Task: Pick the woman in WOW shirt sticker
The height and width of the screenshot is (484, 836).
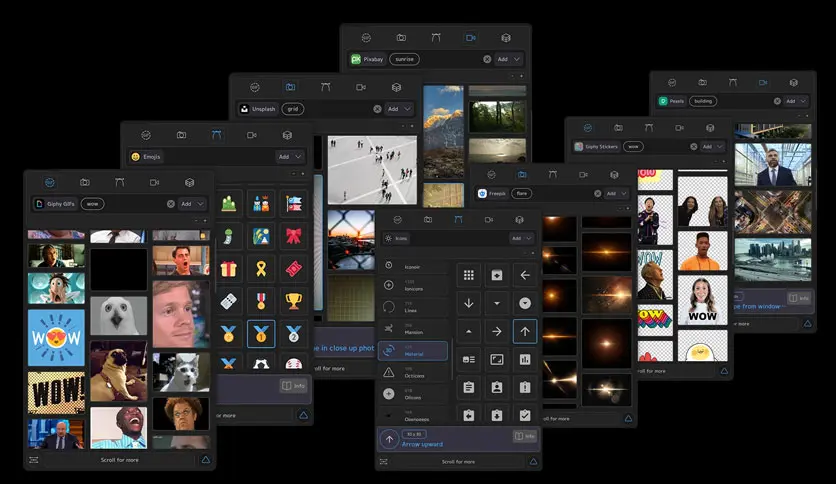Action: click(702, 300)
